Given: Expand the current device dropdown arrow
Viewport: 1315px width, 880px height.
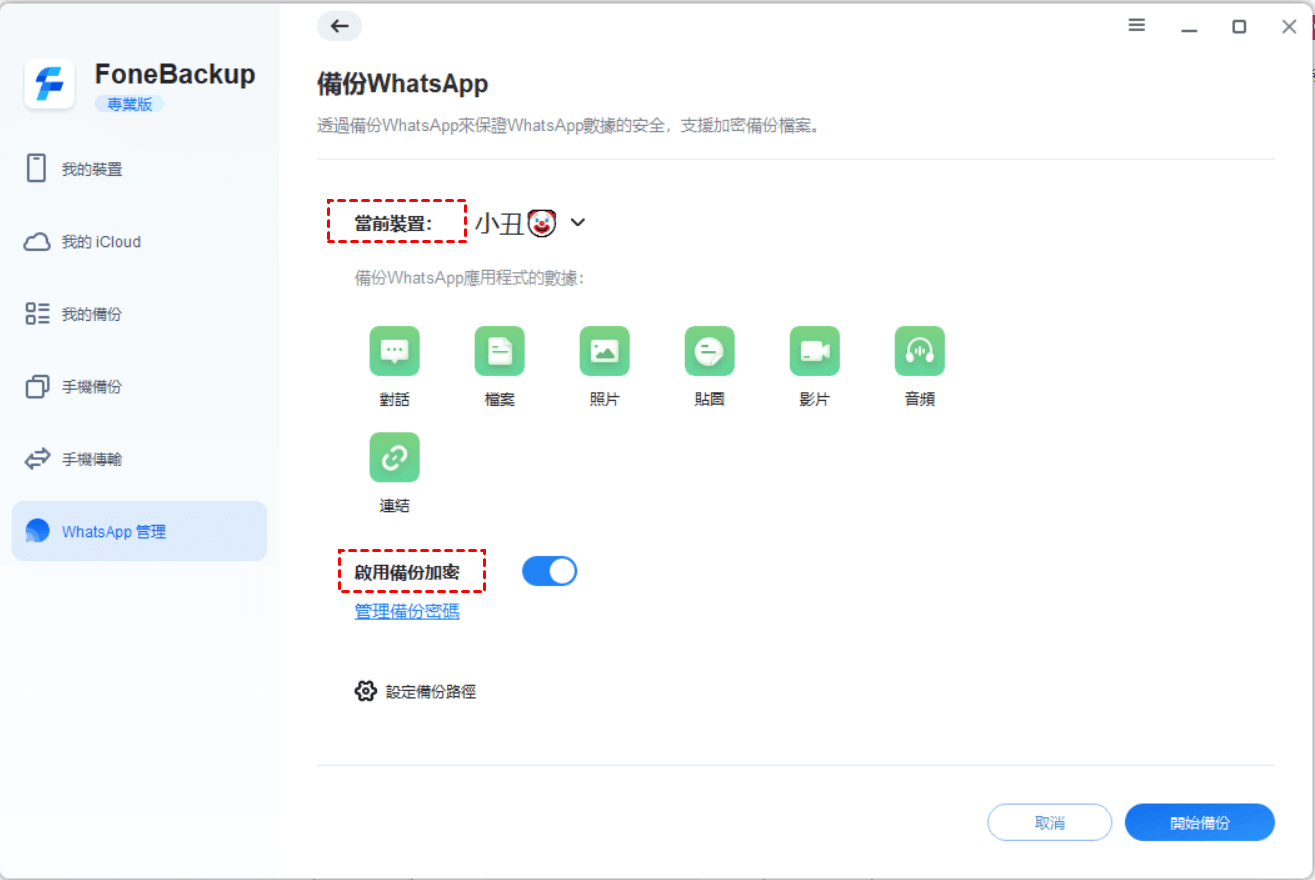Looking at the screenshot, I should (577, 222).
